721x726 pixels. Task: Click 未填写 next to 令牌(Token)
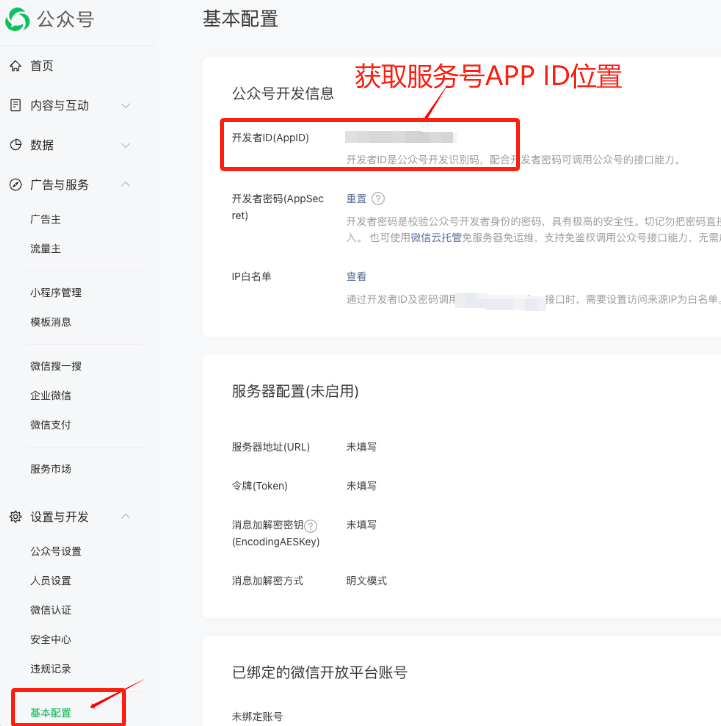click(x=362, y=486)
